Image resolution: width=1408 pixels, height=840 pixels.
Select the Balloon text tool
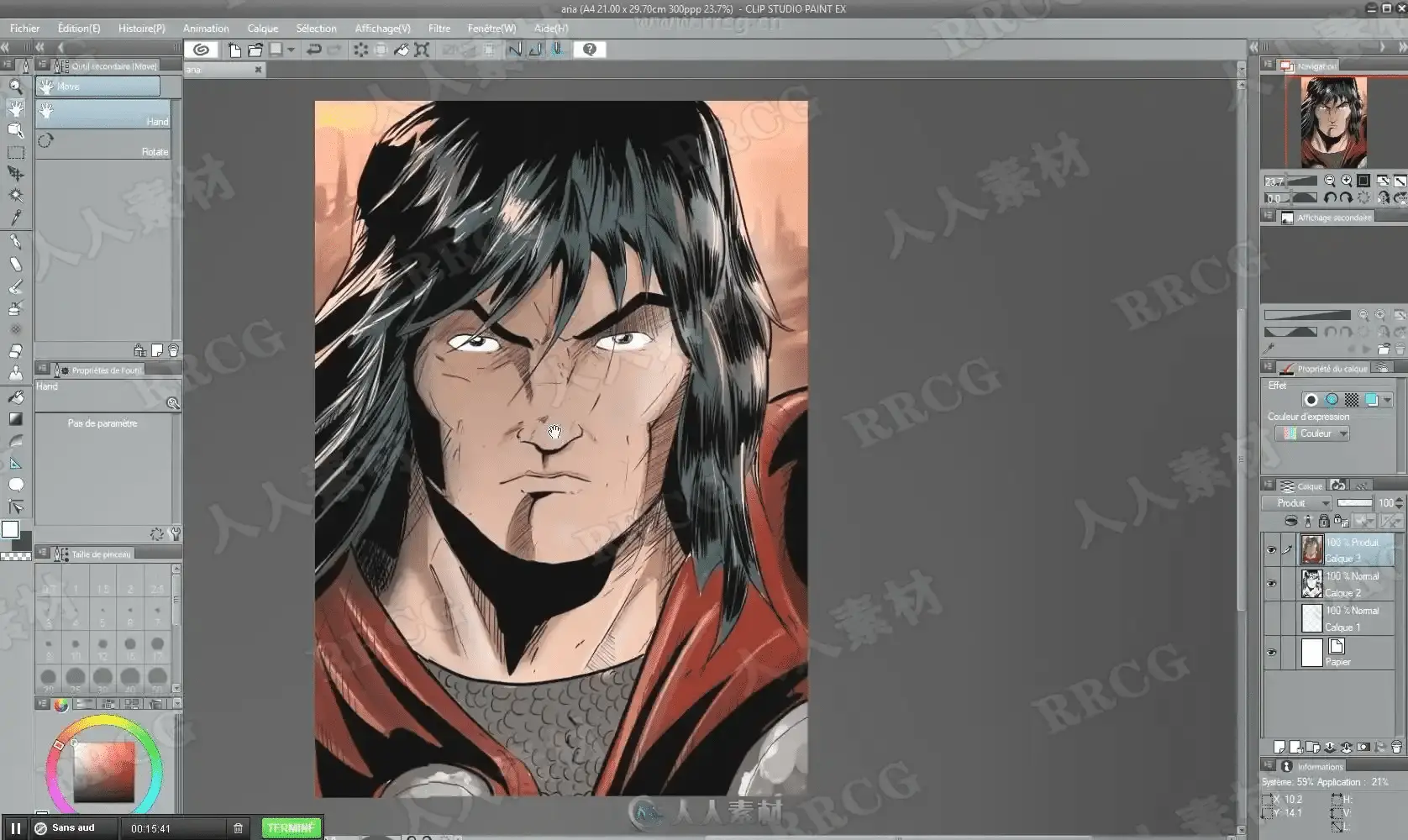15,485
